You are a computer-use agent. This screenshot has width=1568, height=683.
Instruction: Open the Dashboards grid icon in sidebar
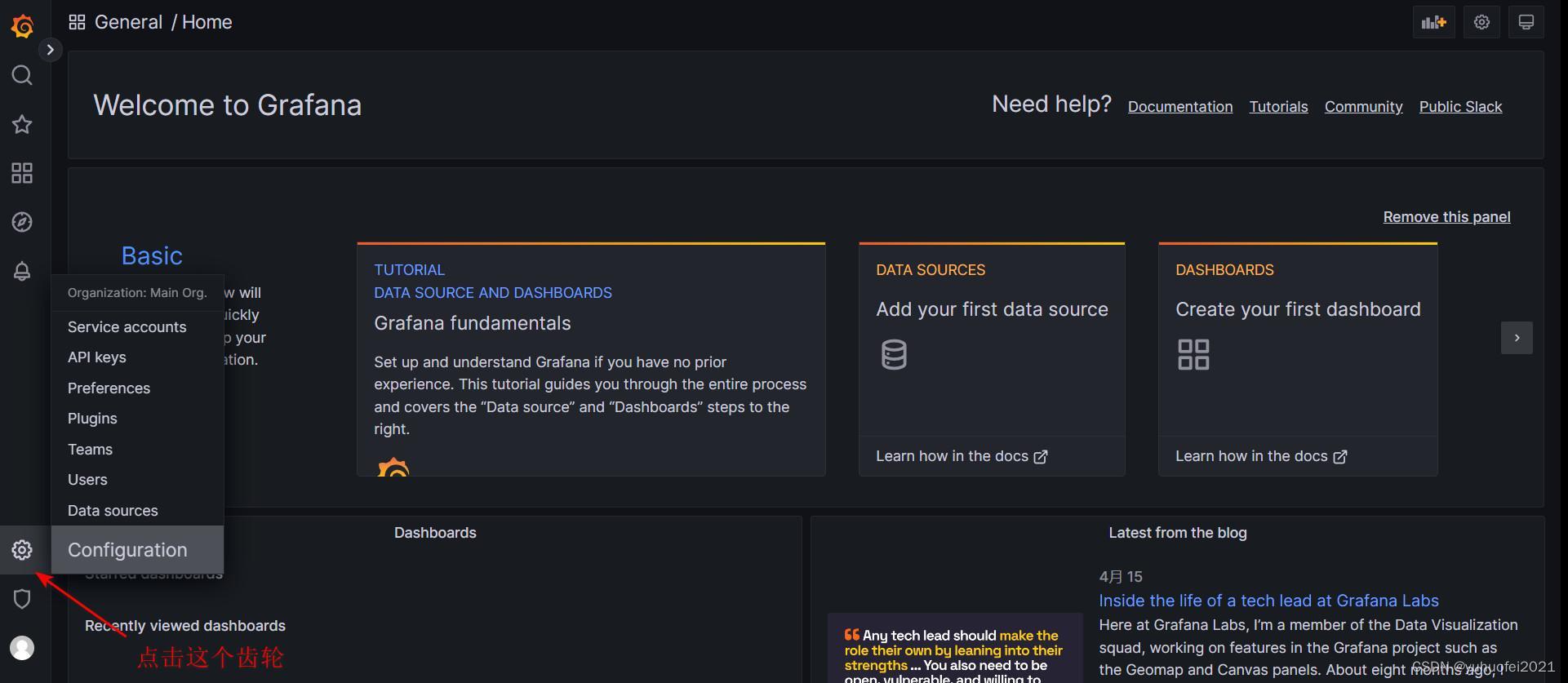point(22,173)
